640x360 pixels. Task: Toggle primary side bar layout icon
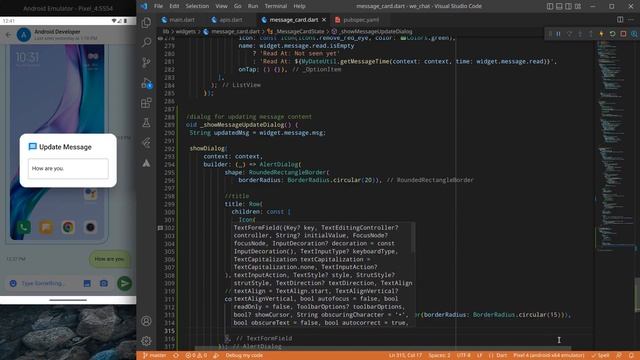(550, 6)
